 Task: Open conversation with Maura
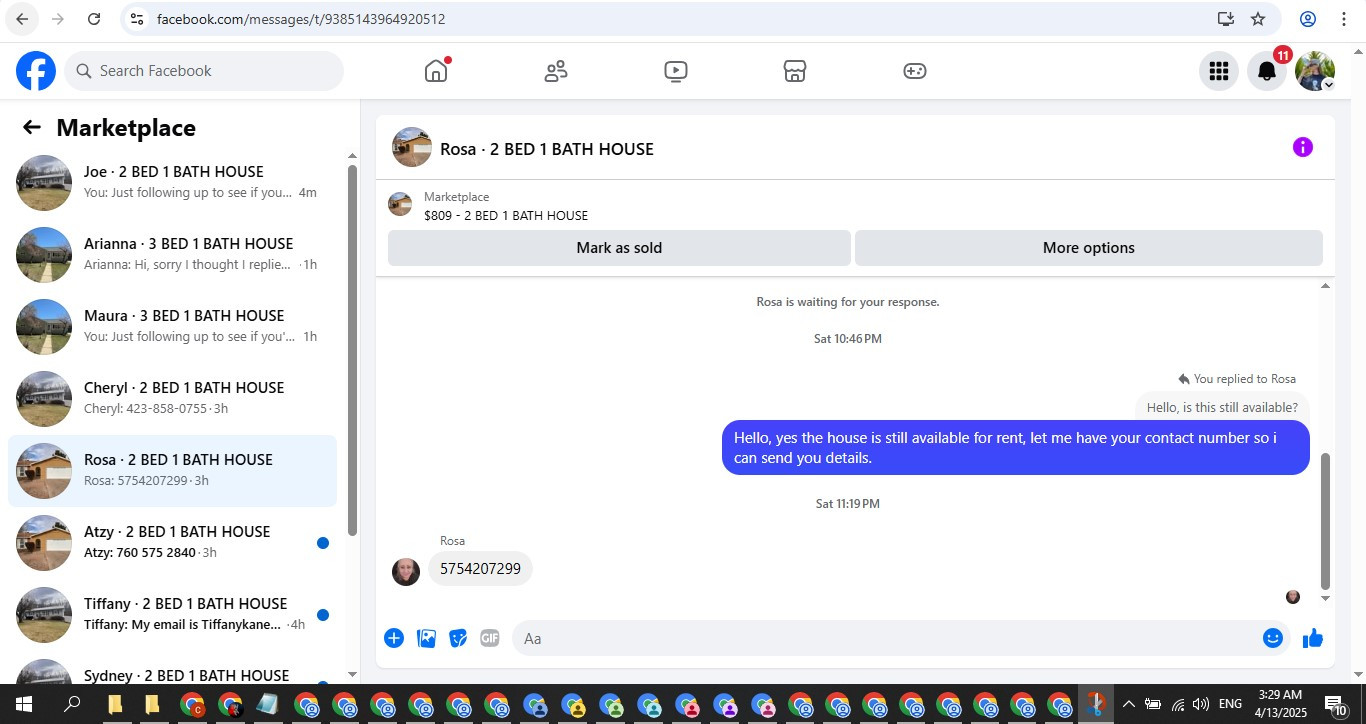click(x=172, y=327)
